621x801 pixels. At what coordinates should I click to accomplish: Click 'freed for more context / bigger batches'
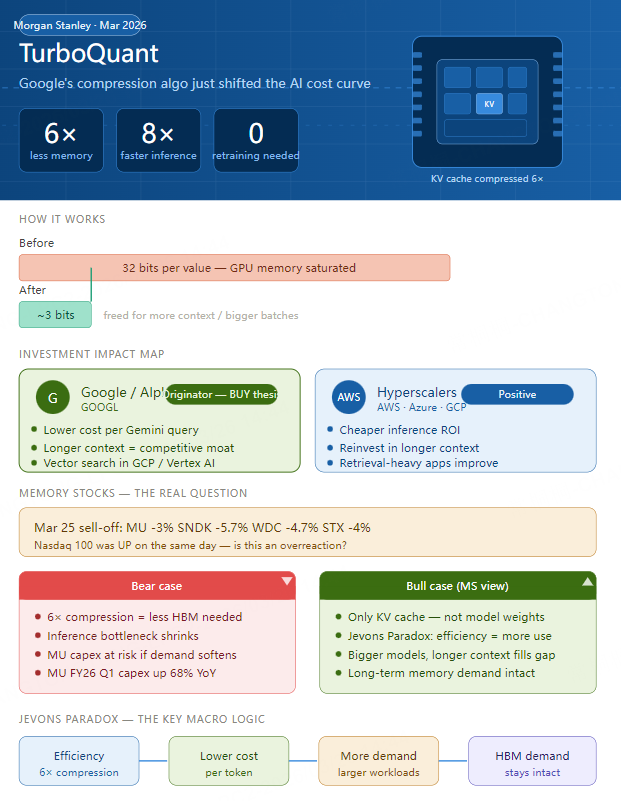201,315
